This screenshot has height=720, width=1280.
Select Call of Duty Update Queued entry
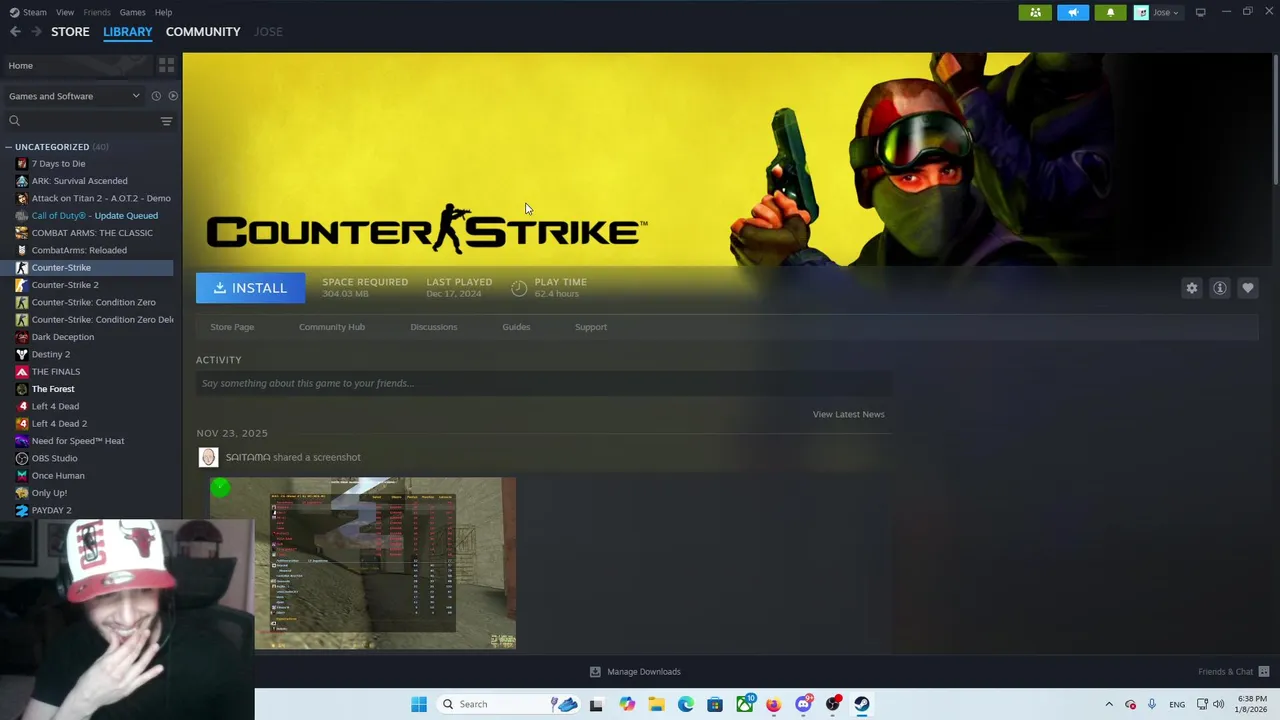click(94, 216)
